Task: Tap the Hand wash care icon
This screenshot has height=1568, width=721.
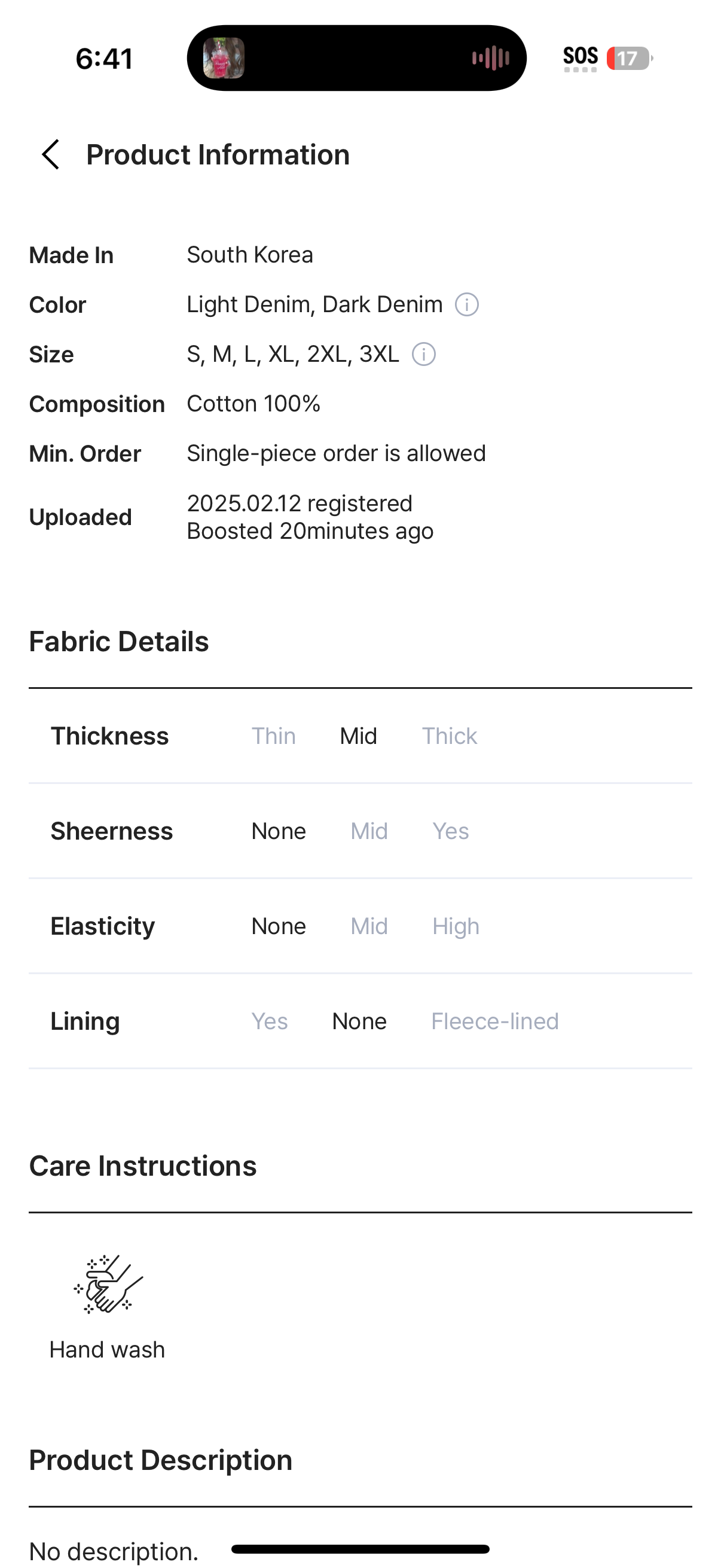Action: pyautogui.click(x=108, y=1285)
